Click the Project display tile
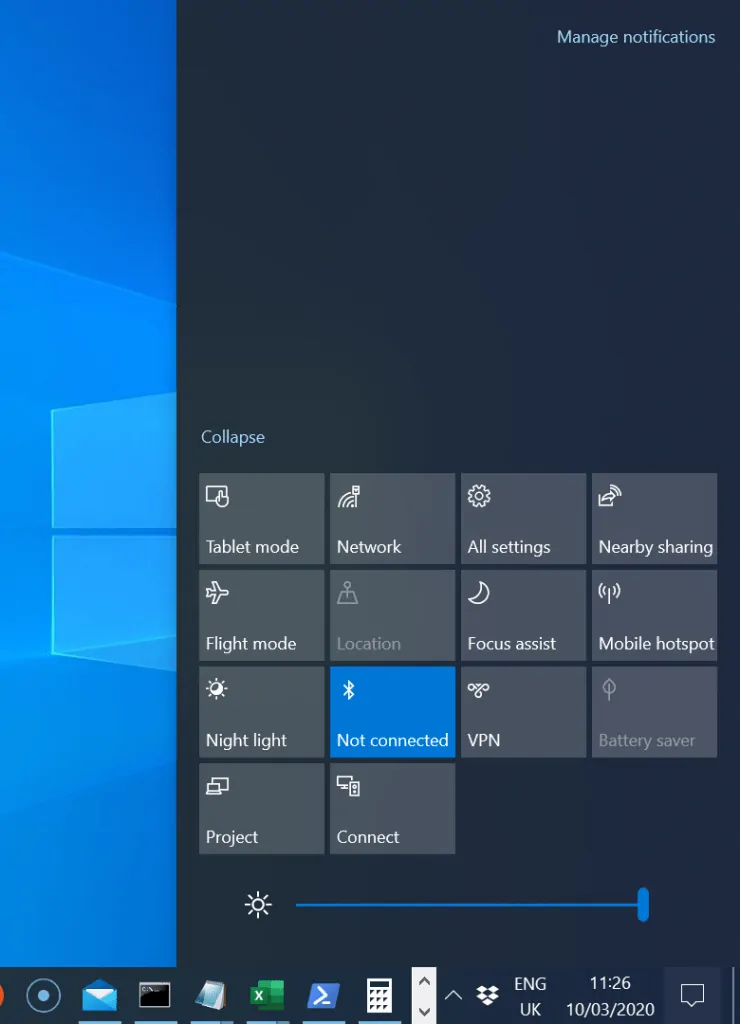Image resolution: width=740 pixels, height=1024 pixels. point(261,809)
